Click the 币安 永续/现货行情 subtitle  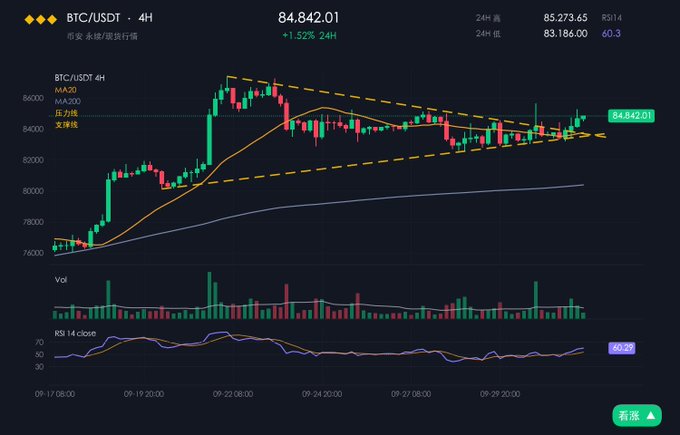coord(102,36)
